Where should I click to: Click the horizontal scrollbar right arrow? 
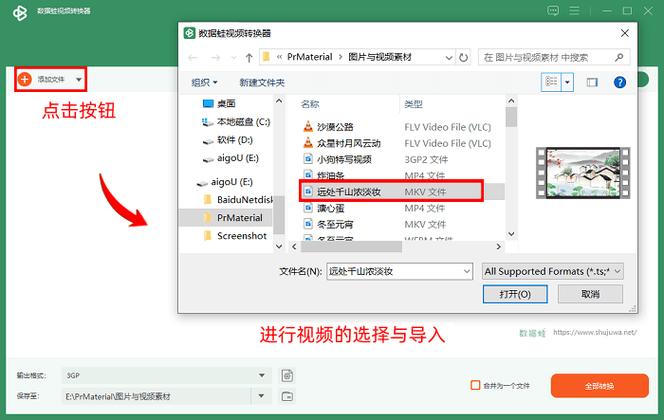[x=498, y=246]
